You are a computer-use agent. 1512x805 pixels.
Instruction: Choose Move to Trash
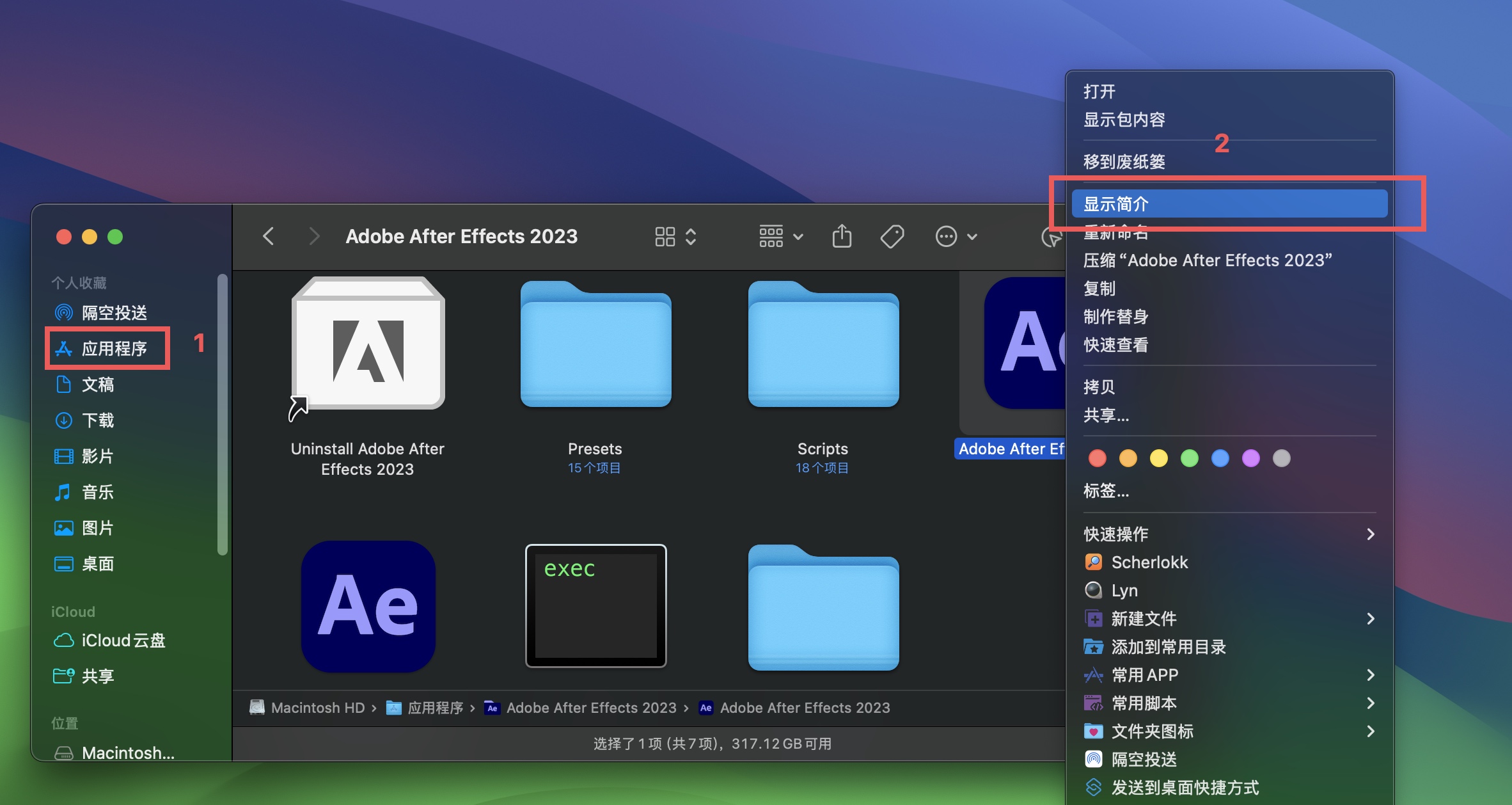1229,162
